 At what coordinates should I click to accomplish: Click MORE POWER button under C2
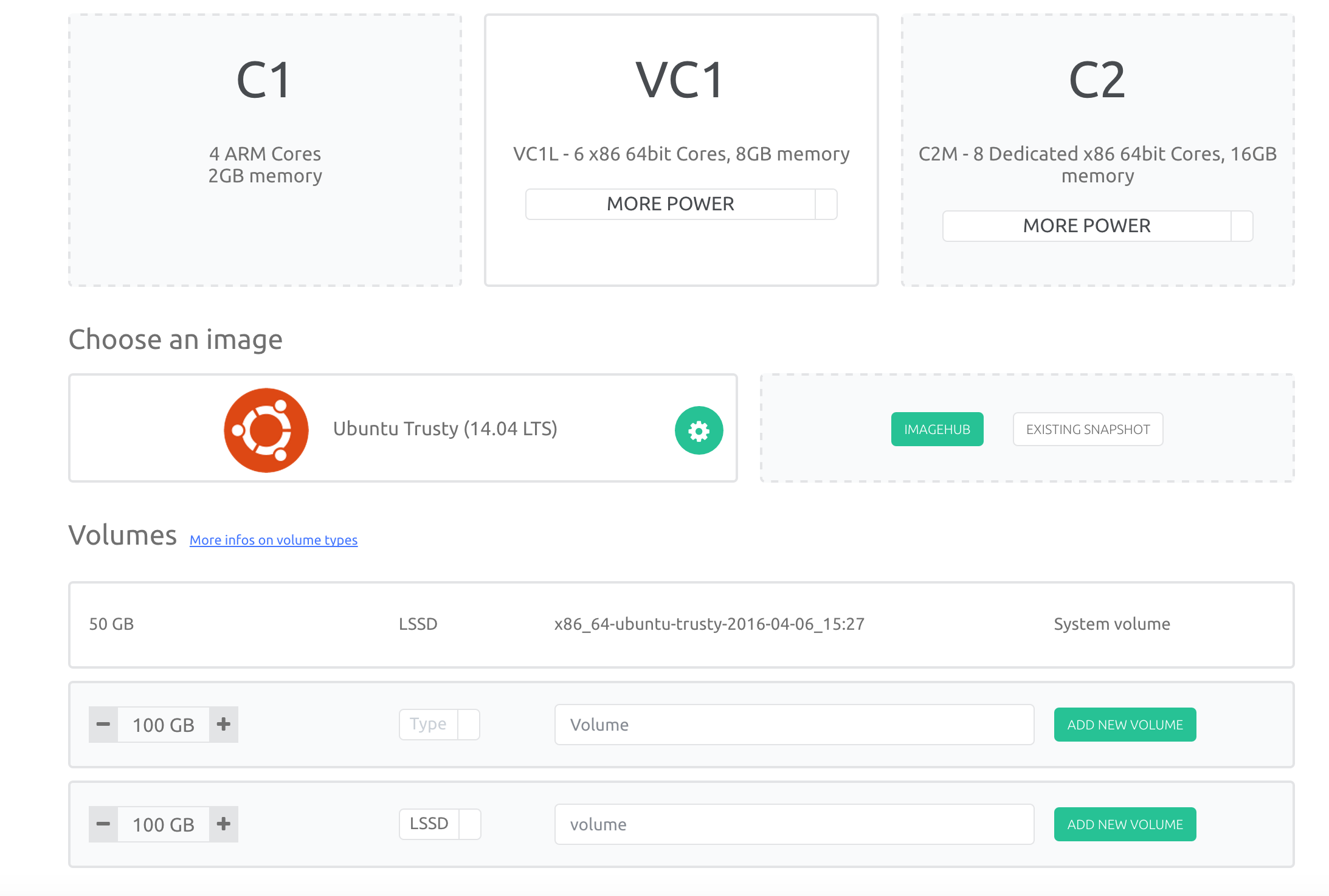pos(1086,226)
